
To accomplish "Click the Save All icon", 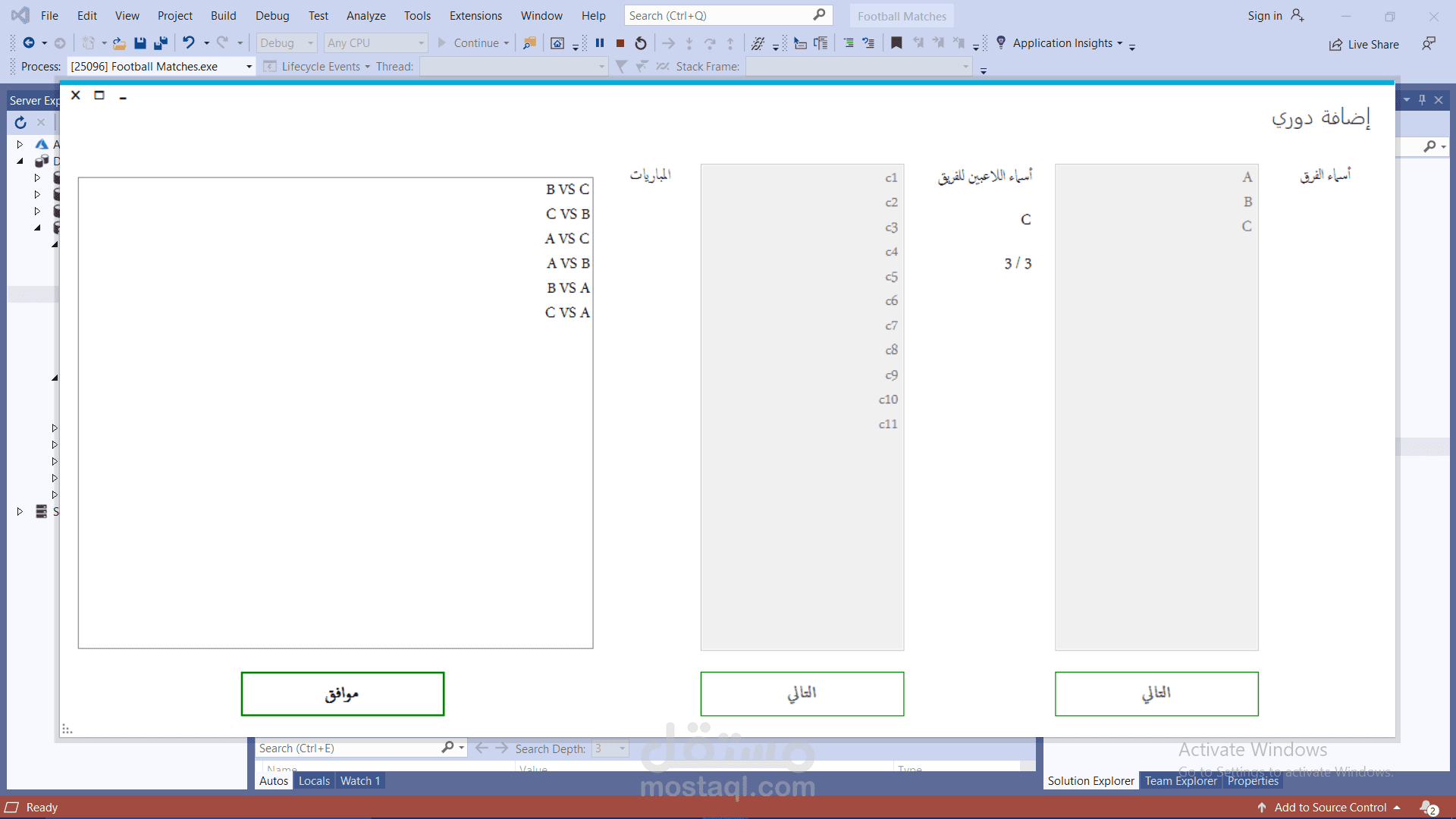I will click(160, 43).
